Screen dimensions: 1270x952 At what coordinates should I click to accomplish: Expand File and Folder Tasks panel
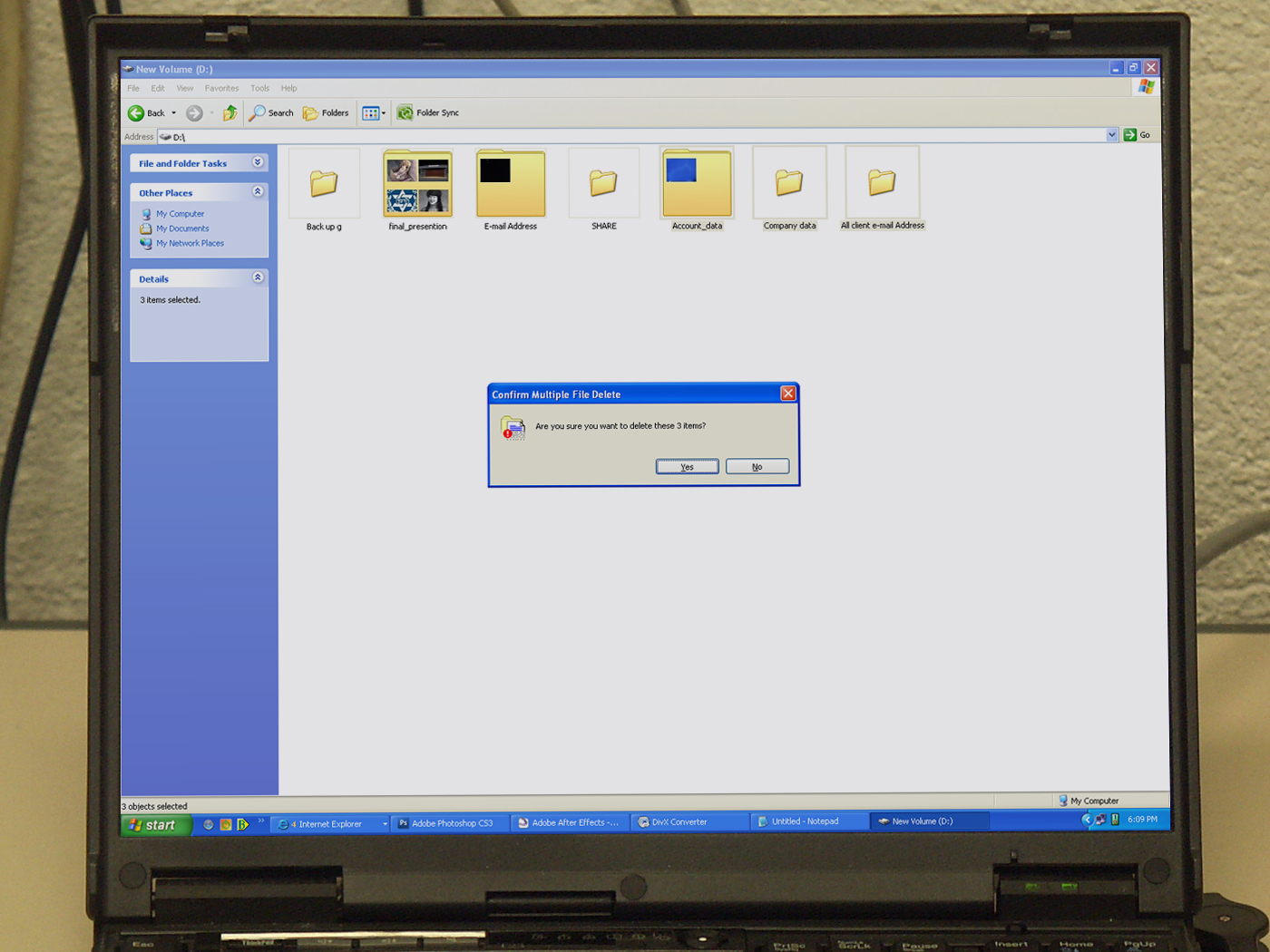pos(258,162)
